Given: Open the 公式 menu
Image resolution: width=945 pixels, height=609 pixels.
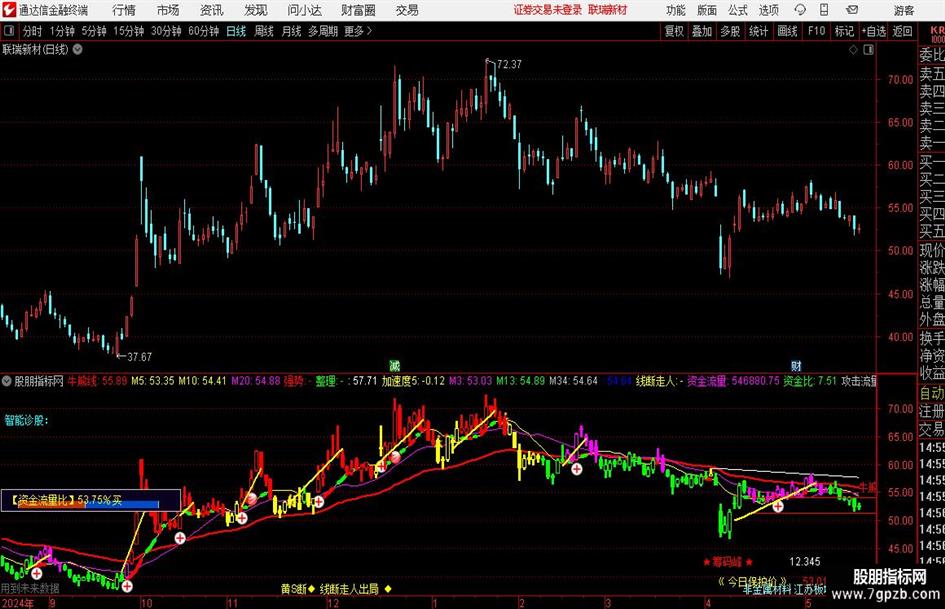Looking at the screenshot, I should pos(738,10).
